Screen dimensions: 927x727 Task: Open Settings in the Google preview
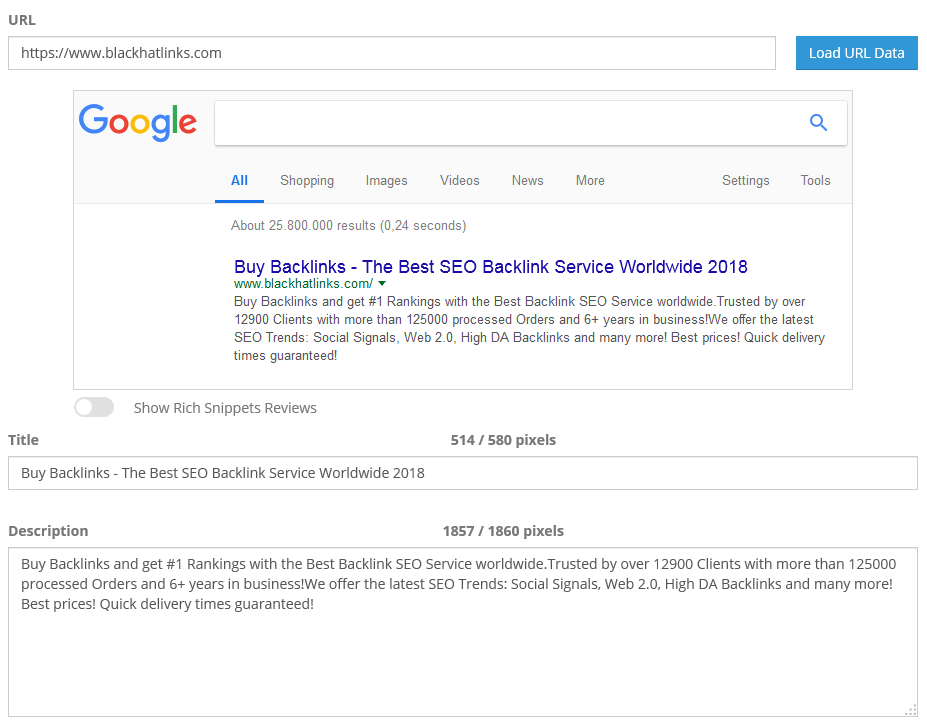click(746, 181)
